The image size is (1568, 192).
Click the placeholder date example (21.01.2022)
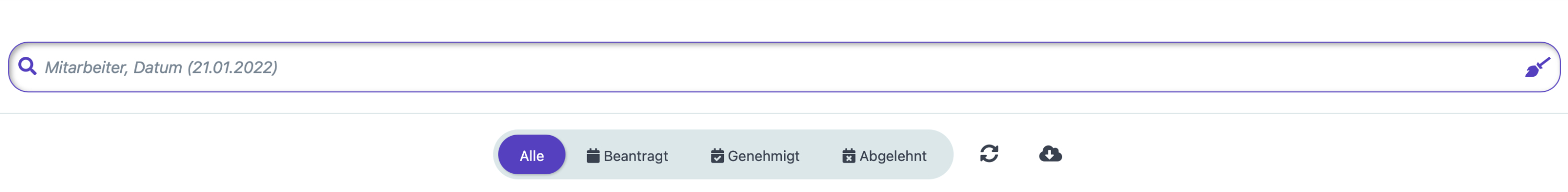[x=232, y=67]
